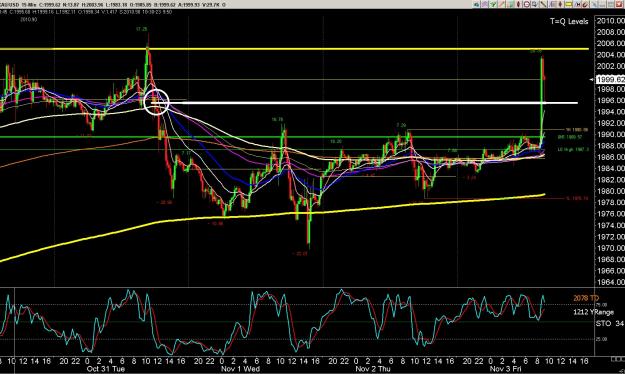Viewport: 625px width, 374px height.
Task: Click the 1976.00 price axis label
Action: point(610,214)
